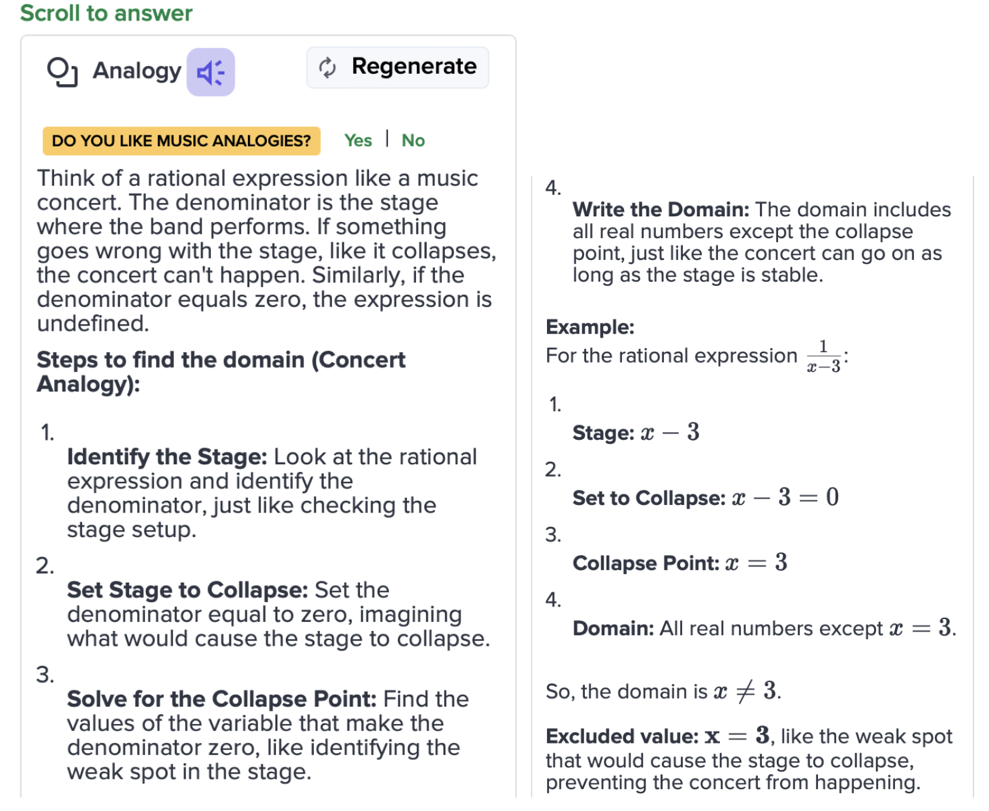
Task: Click the fraction 1 over x−3 expression
Action: [x=822, y=356]
